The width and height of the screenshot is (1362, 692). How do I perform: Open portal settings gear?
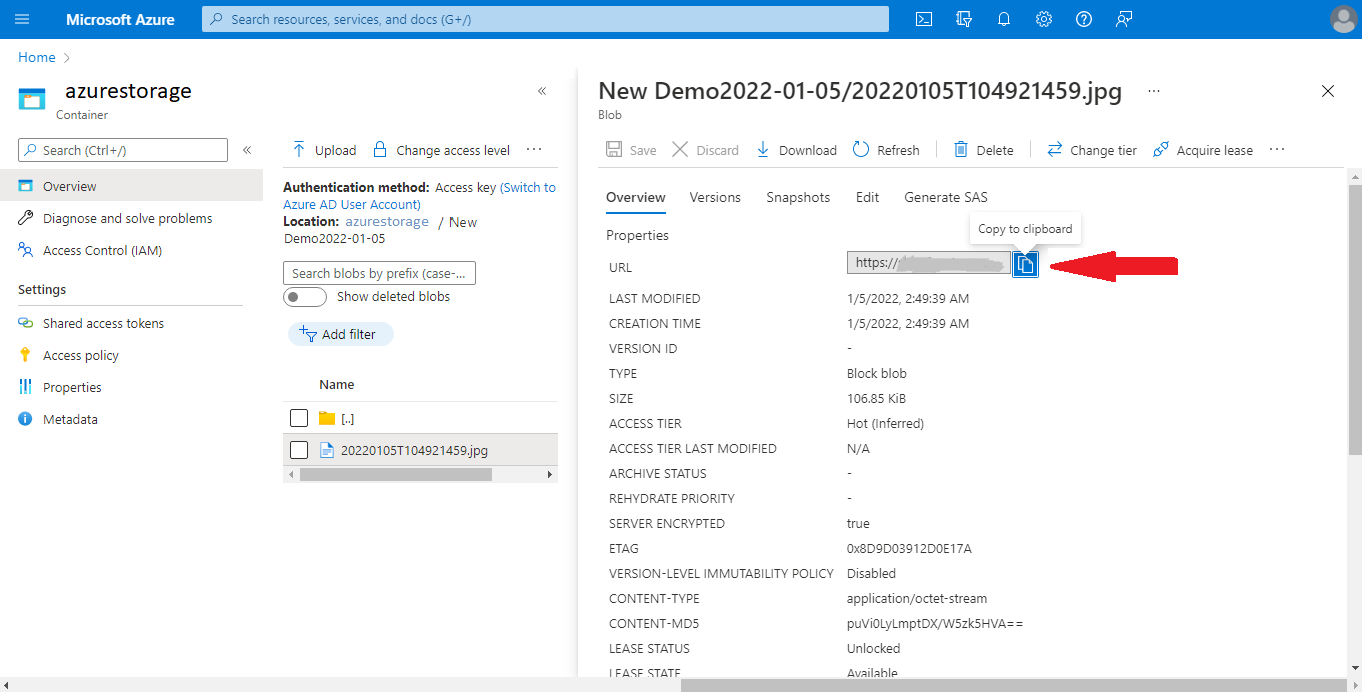pos(1044,19)
